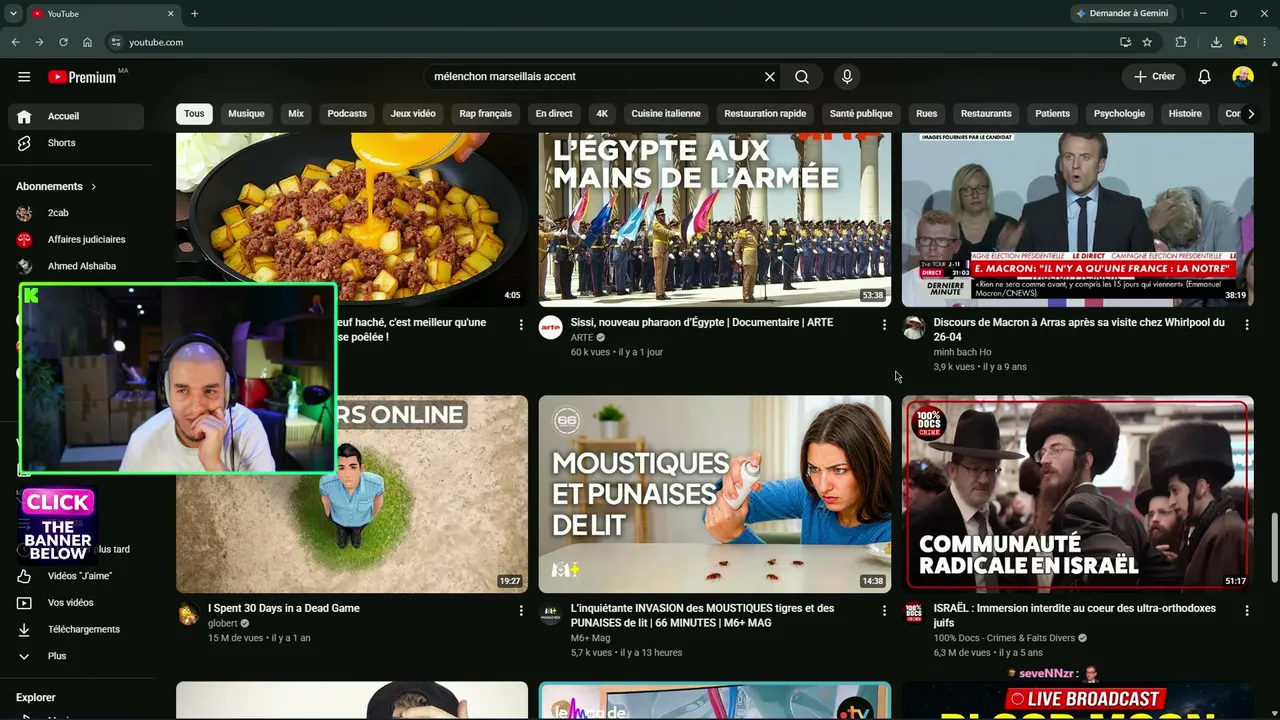Open the globert channel avatar
Viewport: 1280px width, 720px height.
(188, 614)
